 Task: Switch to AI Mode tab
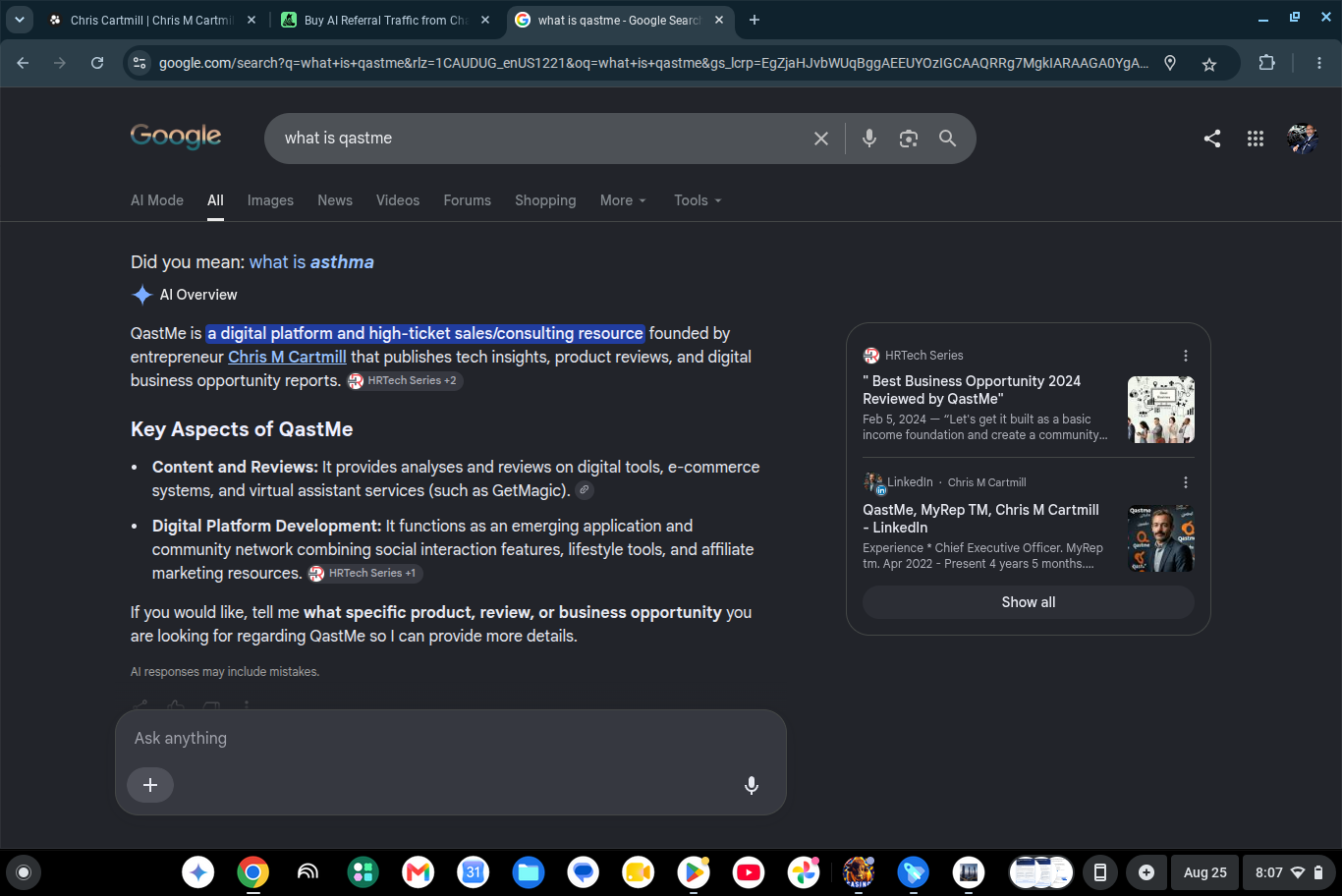pyautogui.click(x=157, y=200)
